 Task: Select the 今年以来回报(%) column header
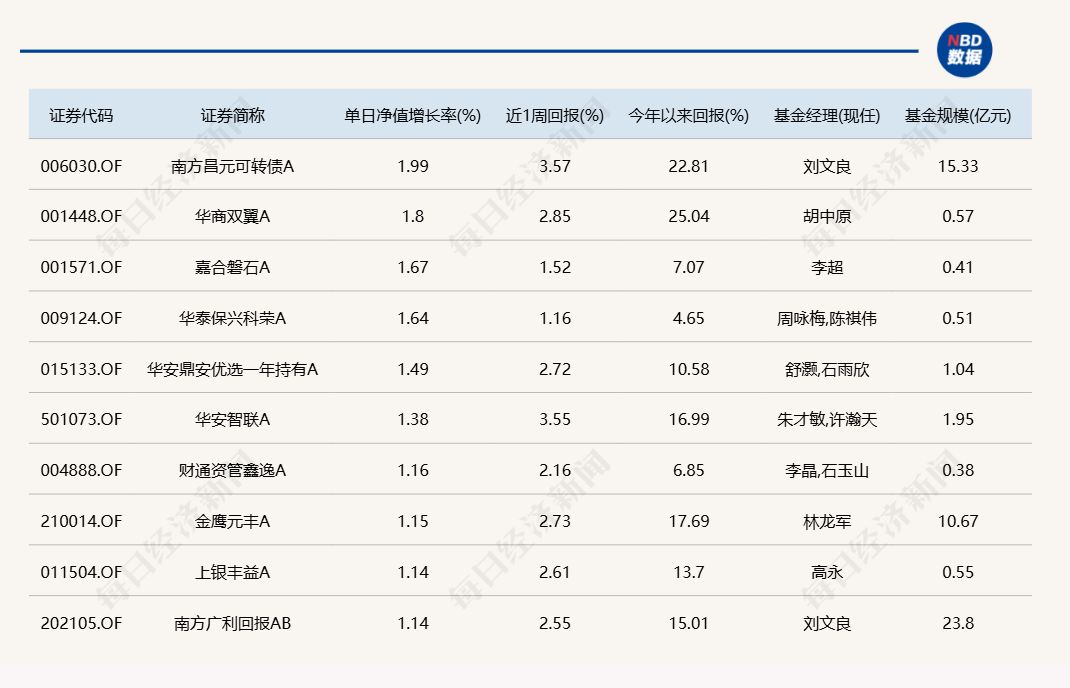(x=689, y=115)
